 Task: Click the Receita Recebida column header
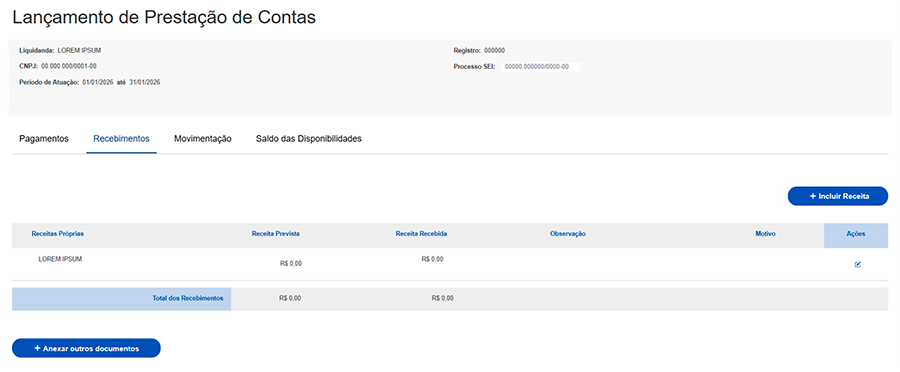point(421,234)
